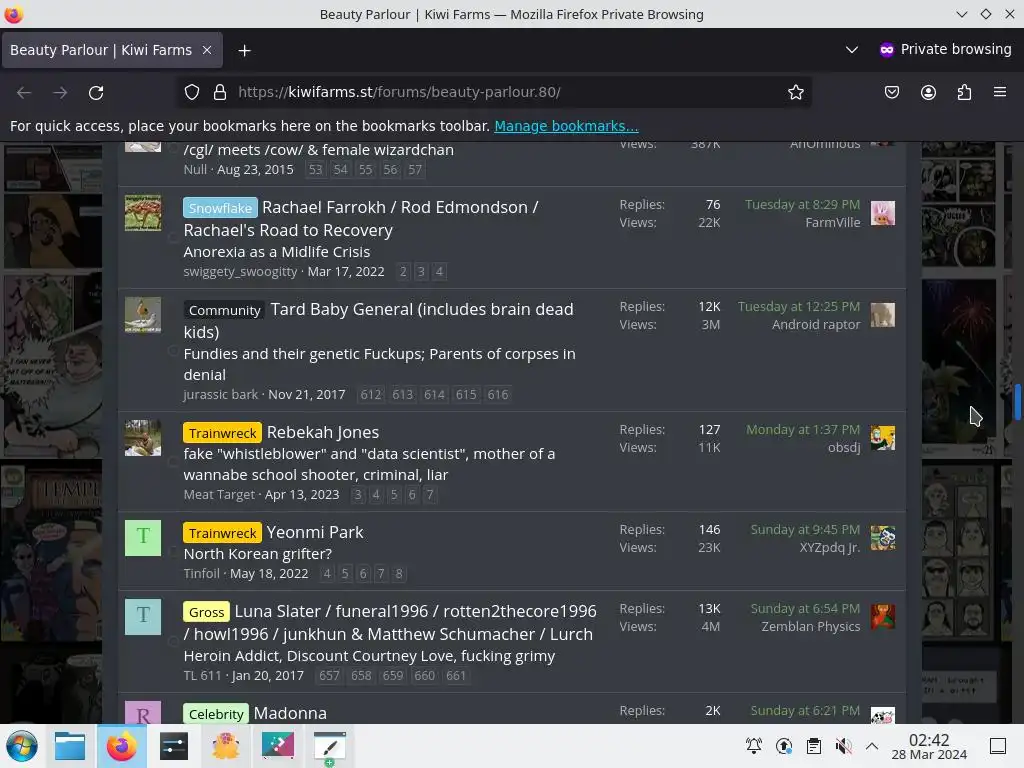Screen dimensions: 1024x768
Task: Open latest post Monday at 1:37 PM
Action: pos(803,430)
